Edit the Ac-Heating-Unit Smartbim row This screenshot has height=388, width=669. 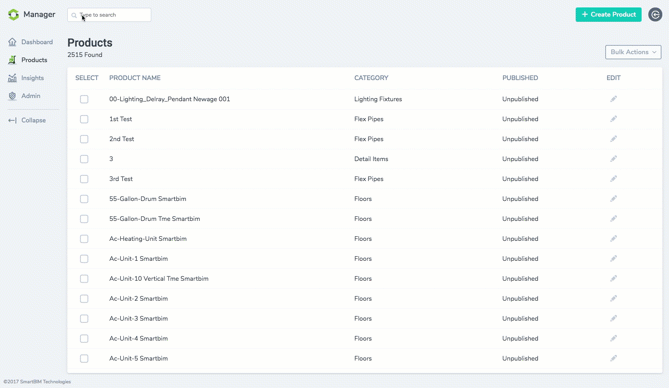click(613, 239)
